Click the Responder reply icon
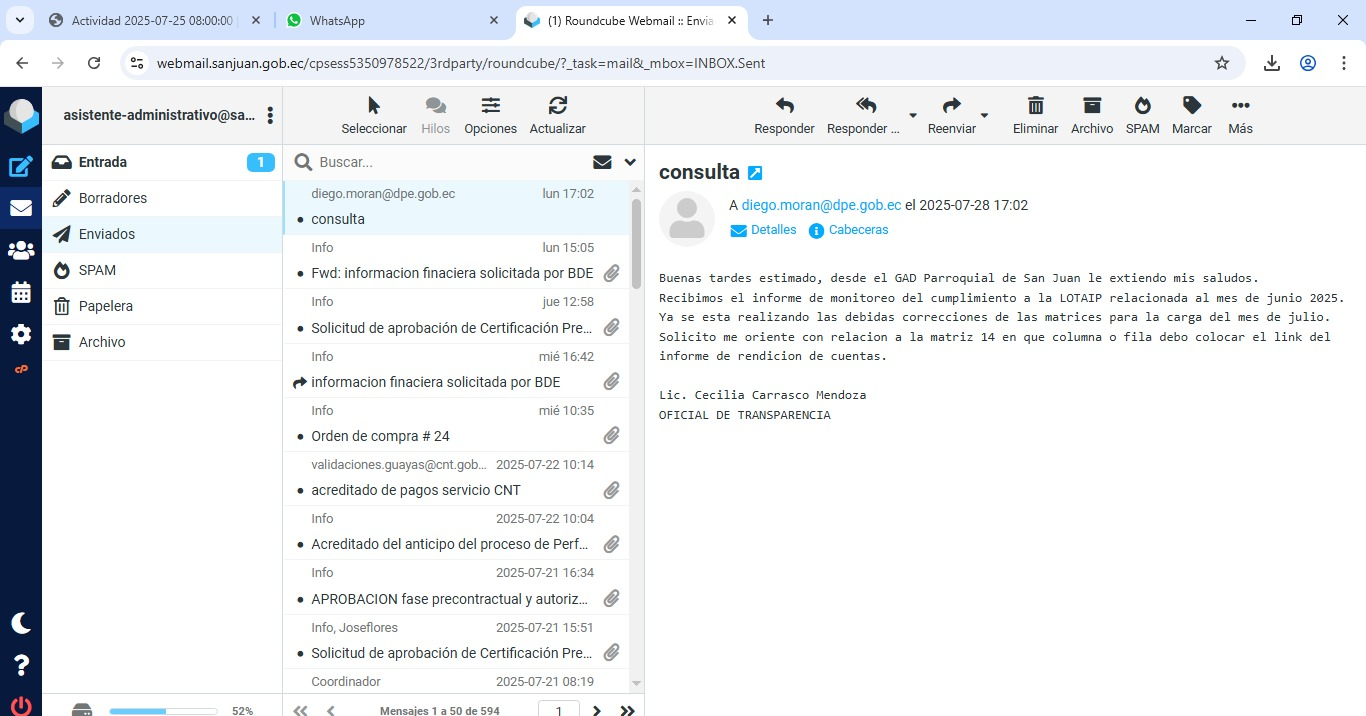1366x716 pixels. [784, 106]
